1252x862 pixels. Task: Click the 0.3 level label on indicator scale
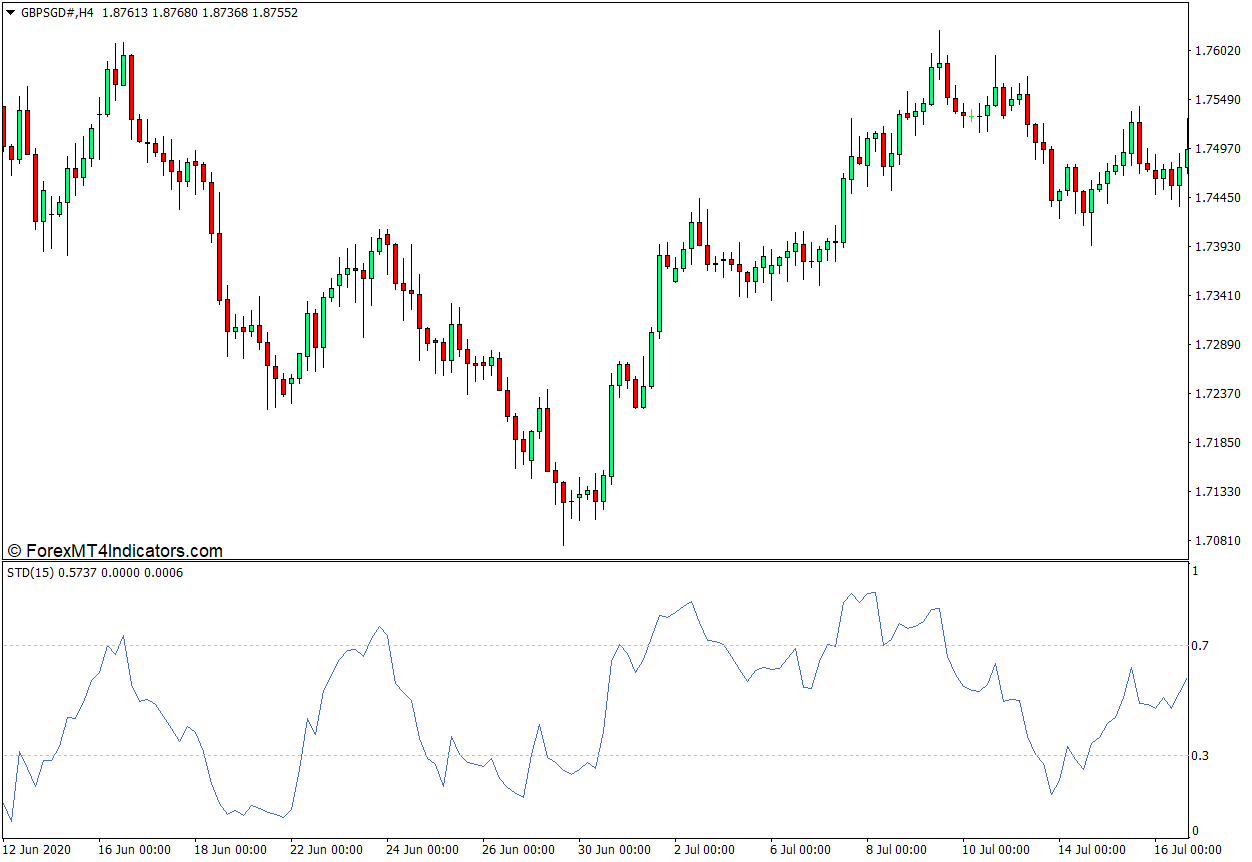pos(1200,756)
